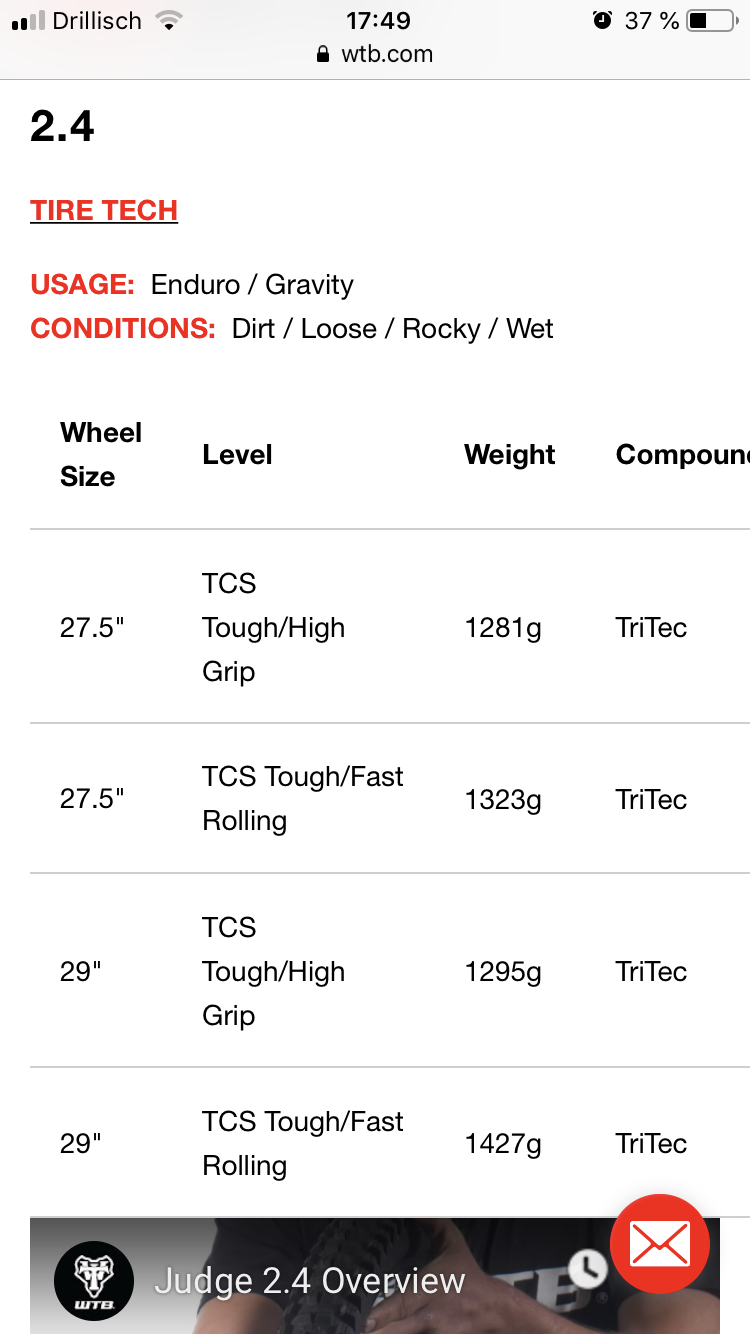Tap the Wi-Fi status icon

click(168, 21)
